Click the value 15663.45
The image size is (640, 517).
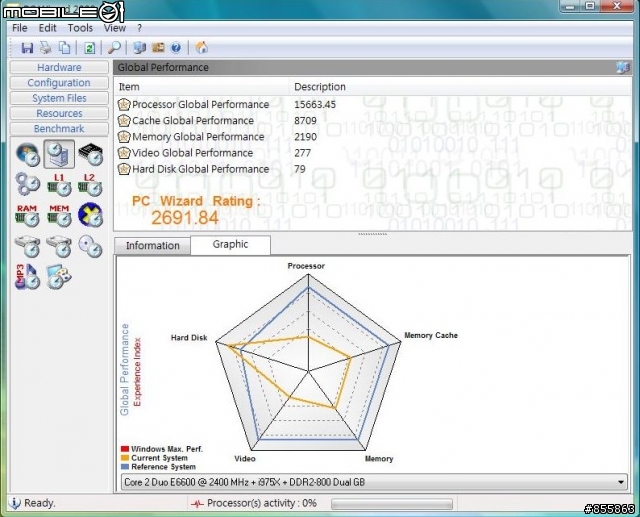(315, 104)
